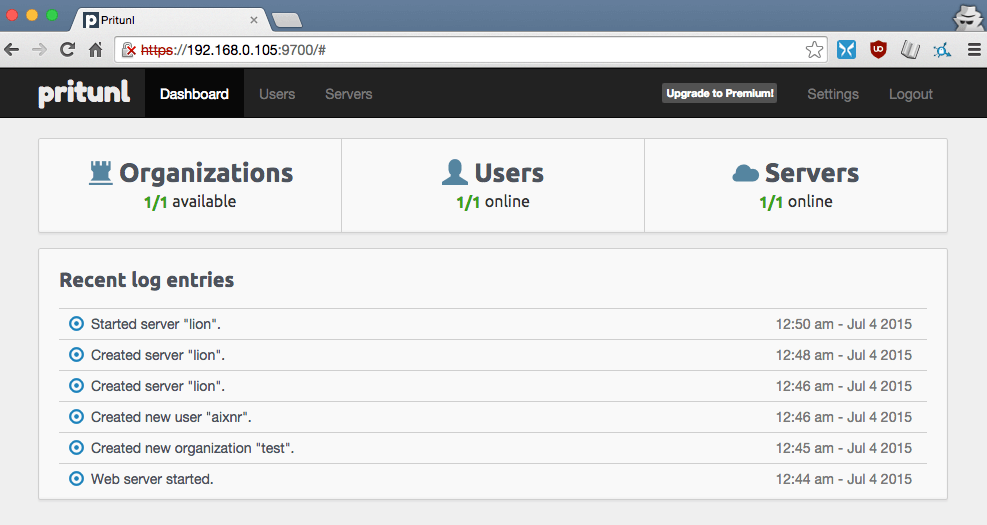Click icon beside 'Web server started' entry
Viewport: 987px width, 525px height.
pyautogui.click(x=76, y=478)
